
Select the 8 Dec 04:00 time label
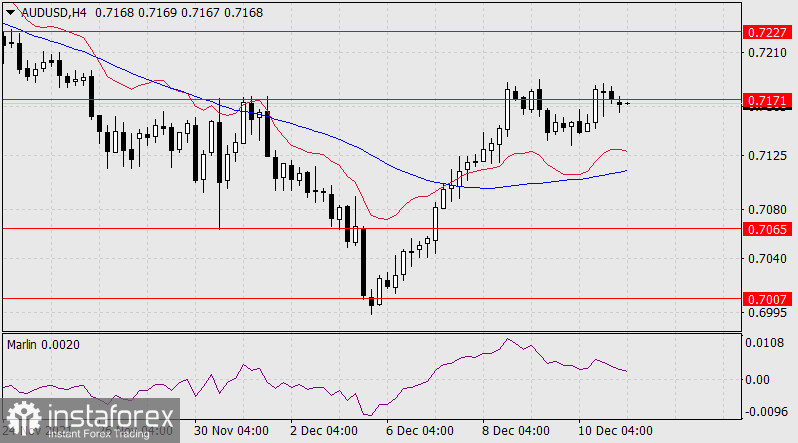click(x=516, y=431)
